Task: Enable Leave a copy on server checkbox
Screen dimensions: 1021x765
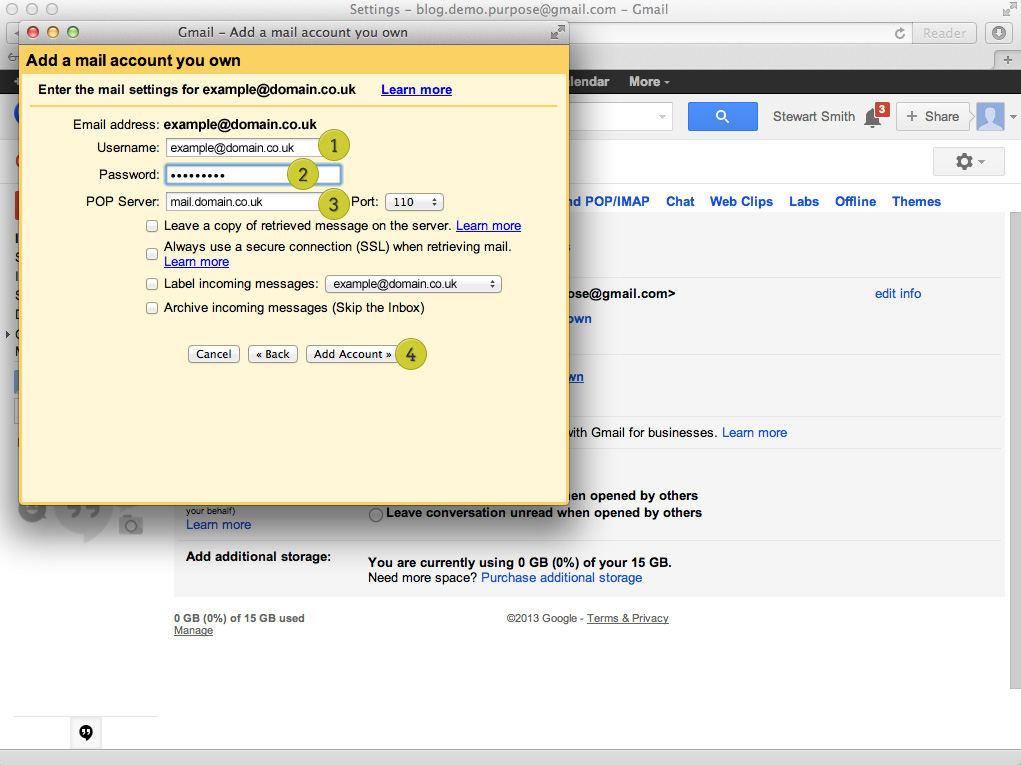Action: (152, 226)
